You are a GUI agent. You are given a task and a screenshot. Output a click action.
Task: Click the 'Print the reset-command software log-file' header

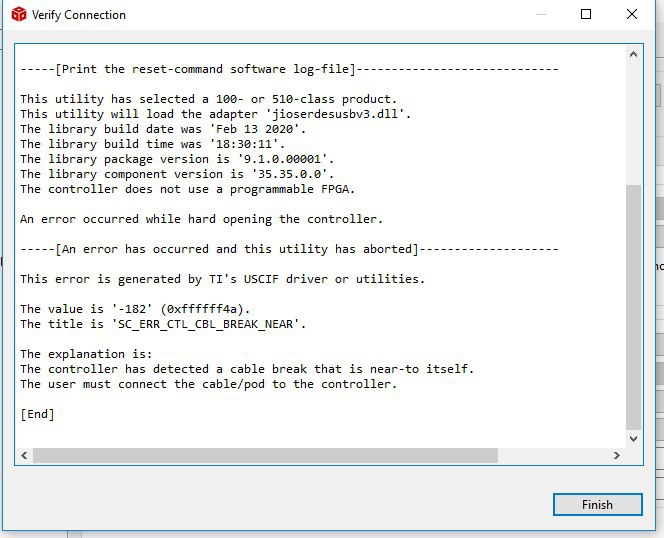tap(205, 69)
